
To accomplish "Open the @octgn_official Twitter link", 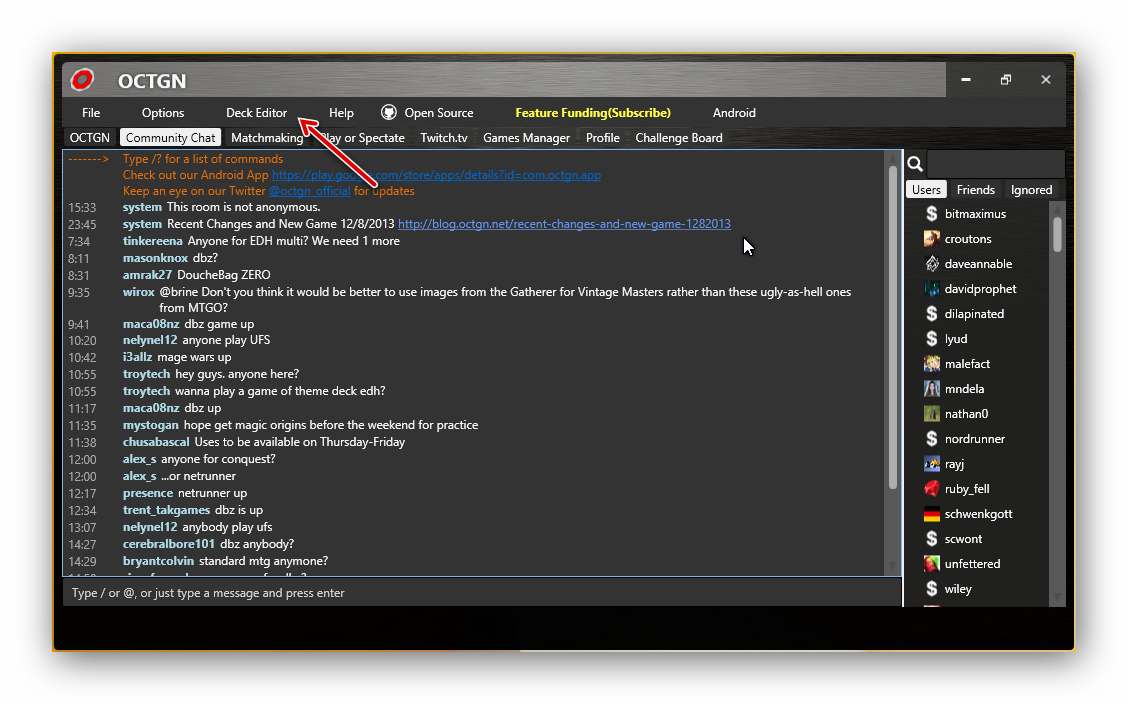I will click(x=309, y=191).
